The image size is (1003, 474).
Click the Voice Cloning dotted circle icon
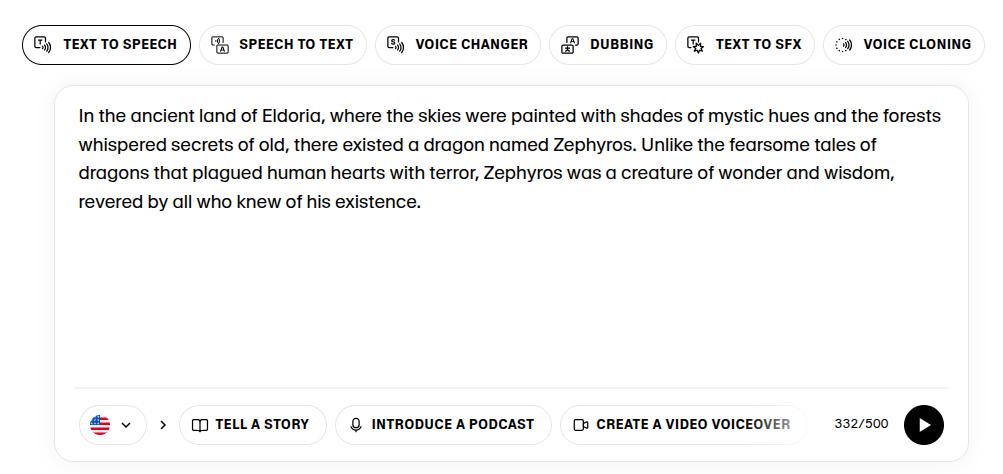tap(844, 44)
